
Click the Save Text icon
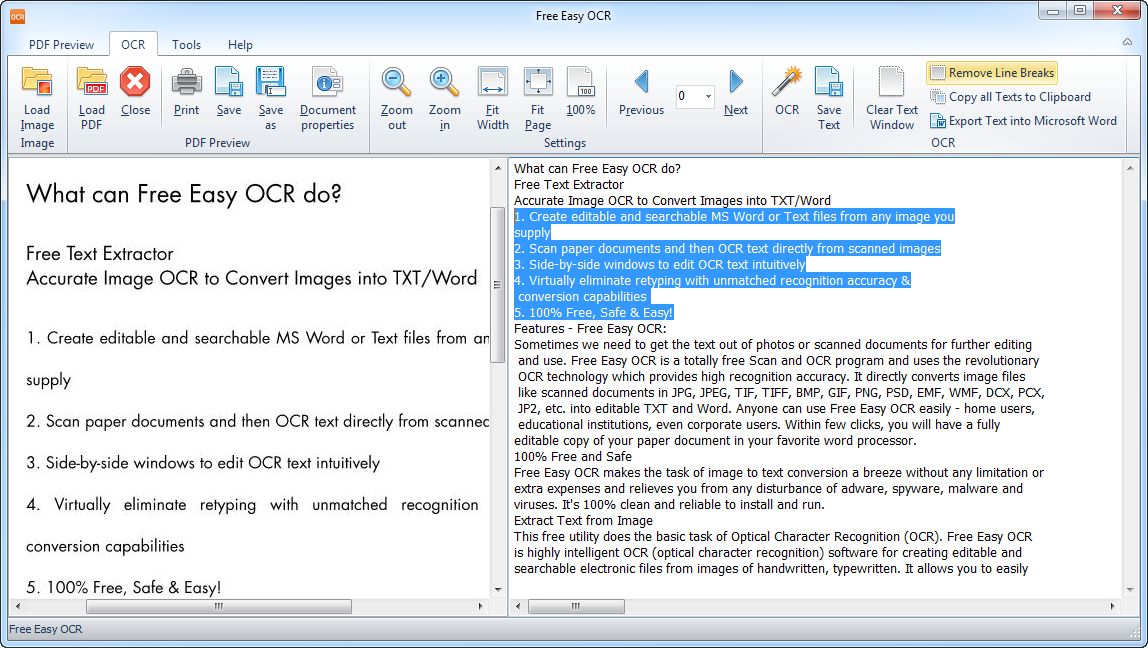[829, 82]
